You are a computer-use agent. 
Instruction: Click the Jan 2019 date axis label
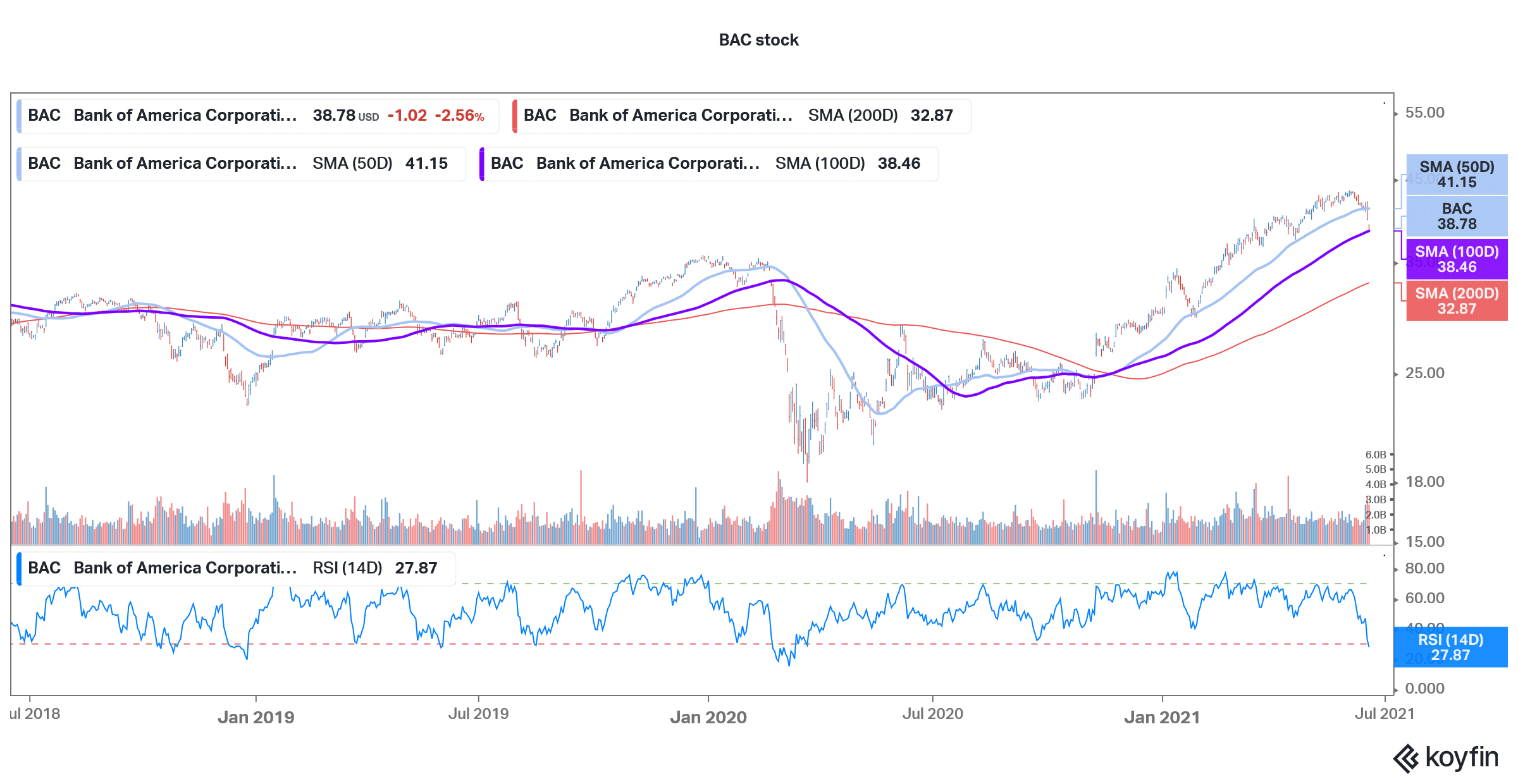256,717
